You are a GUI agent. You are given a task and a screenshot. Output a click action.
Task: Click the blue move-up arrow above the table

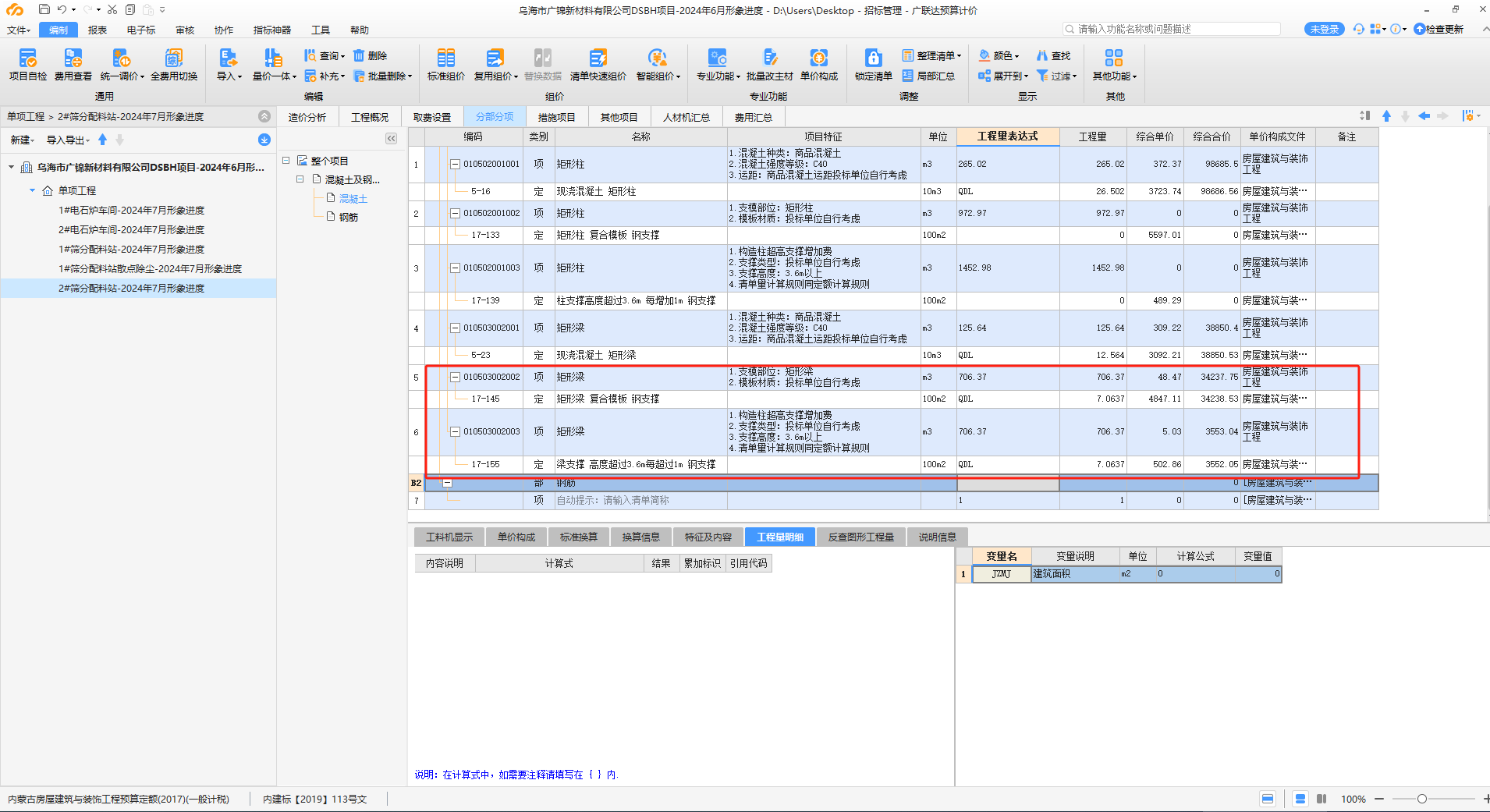[1386, 116]
